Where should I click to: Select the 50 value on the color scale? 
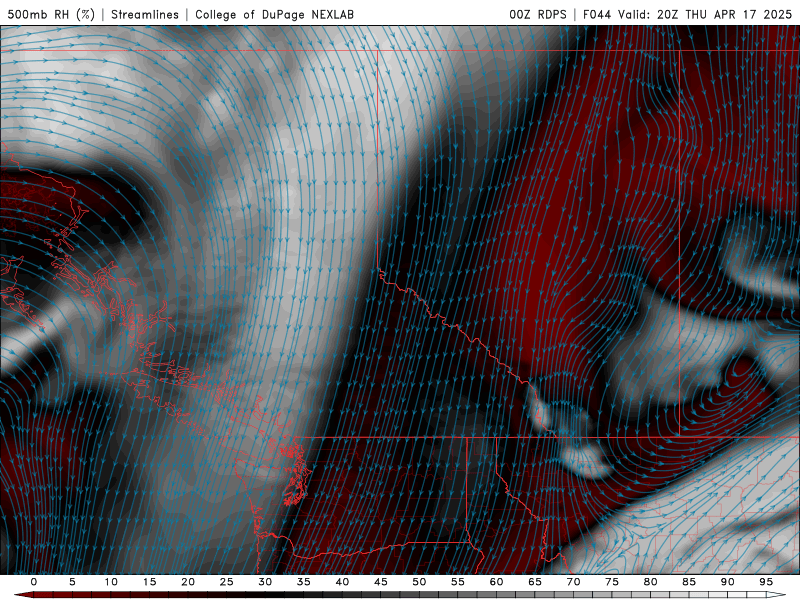pyautogui.click(x=419, y=582)
